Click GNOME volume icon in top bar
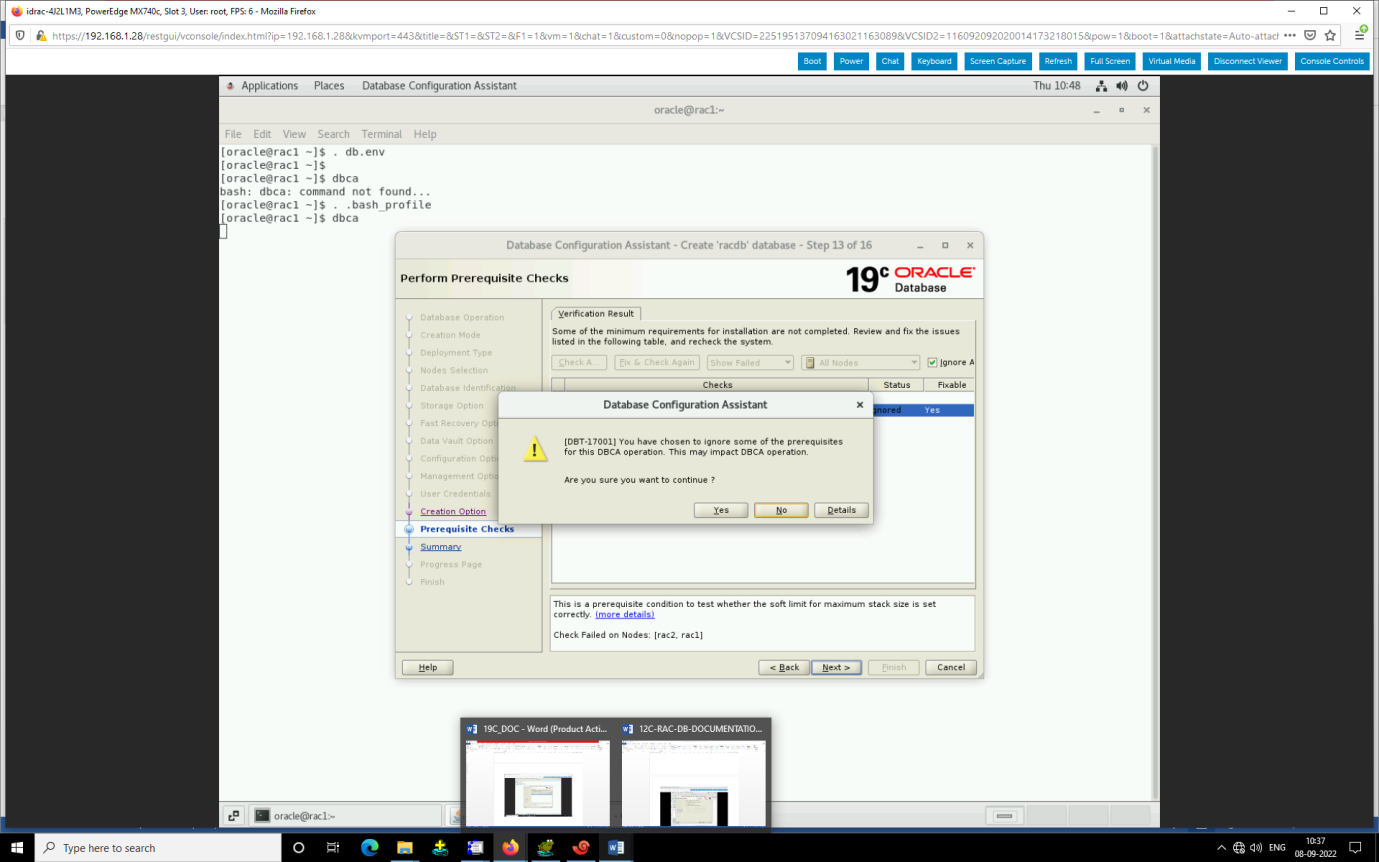 1121,86
